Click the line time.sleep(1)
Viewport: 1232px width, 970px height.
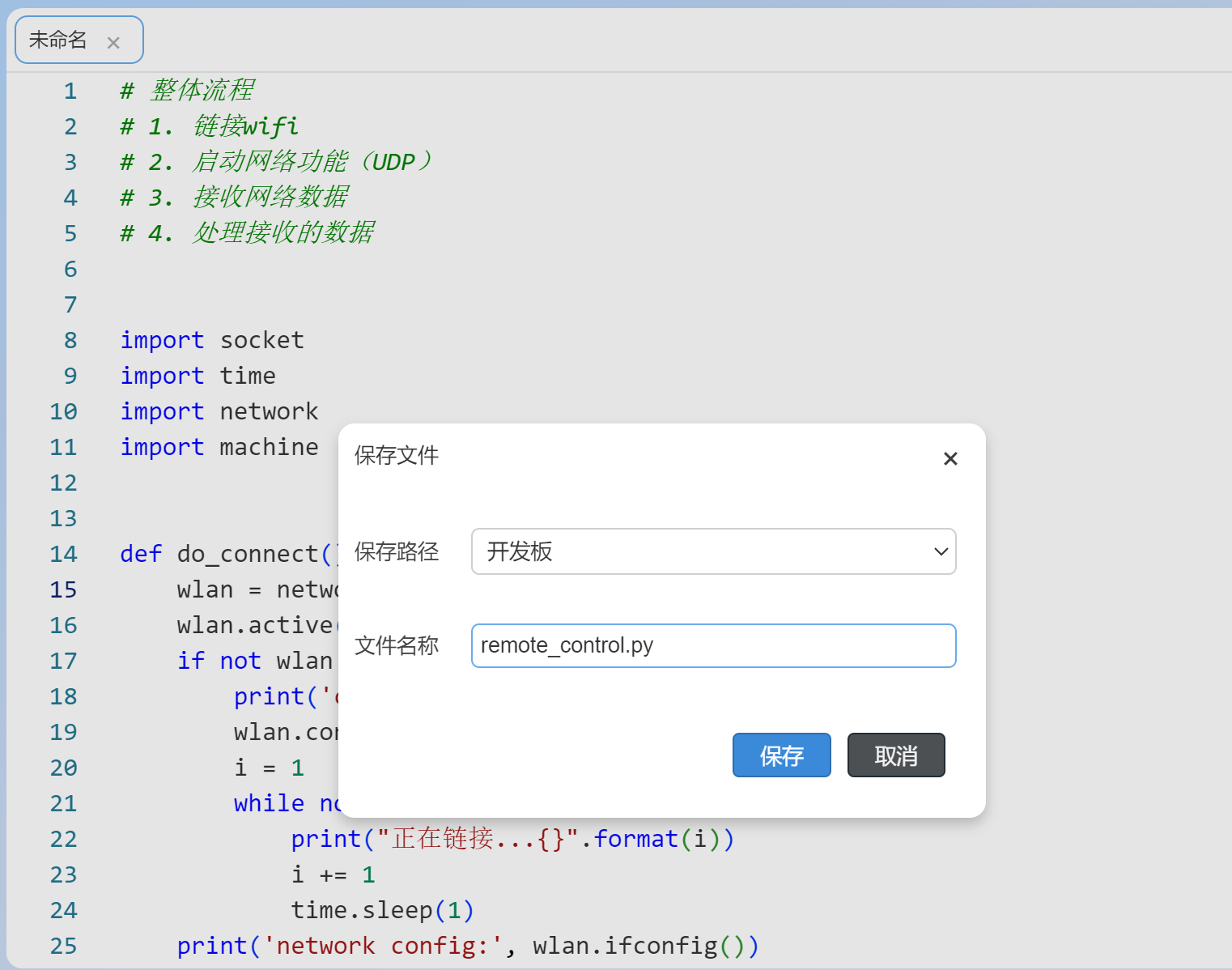[x=383, y=910]
